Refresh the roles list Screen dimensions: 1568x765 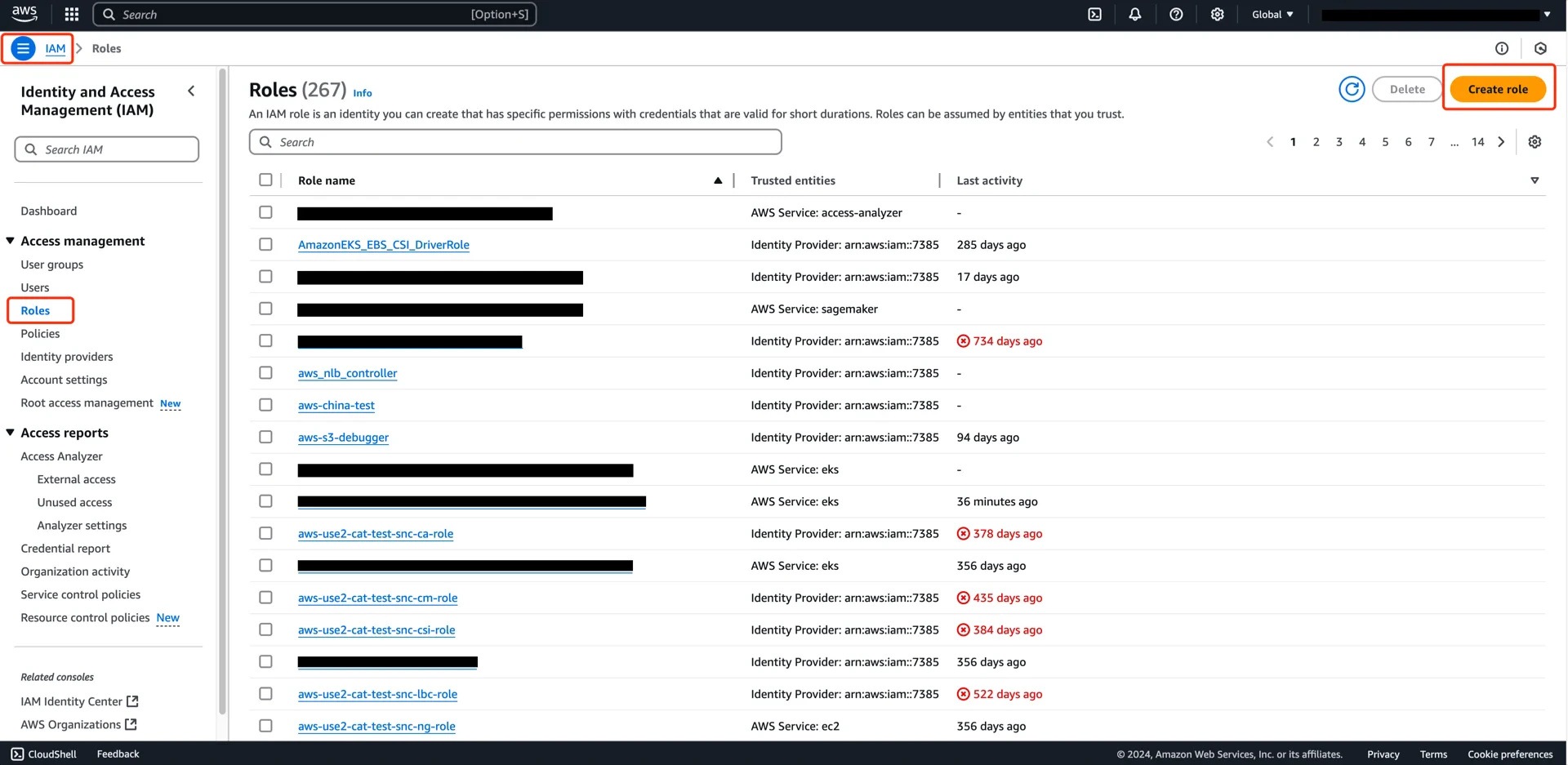[x=1352, y=89]
